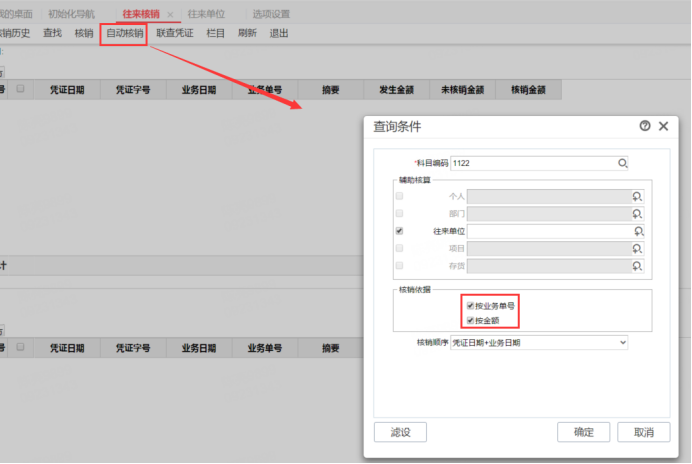The width and height of the screenshot is (692, 464).
Task: Toggle the 按业务单号 checkbox
Action: (471, 305)
